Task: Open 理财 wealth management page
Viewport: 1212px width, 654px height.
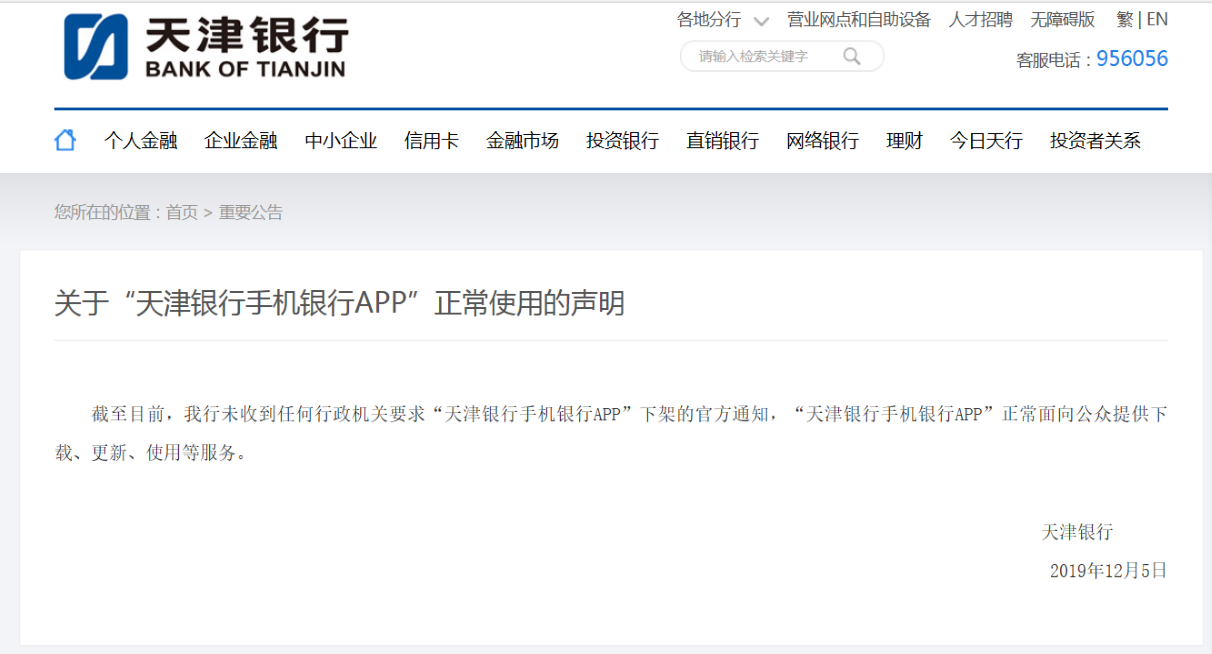Action: click(903, 141)
